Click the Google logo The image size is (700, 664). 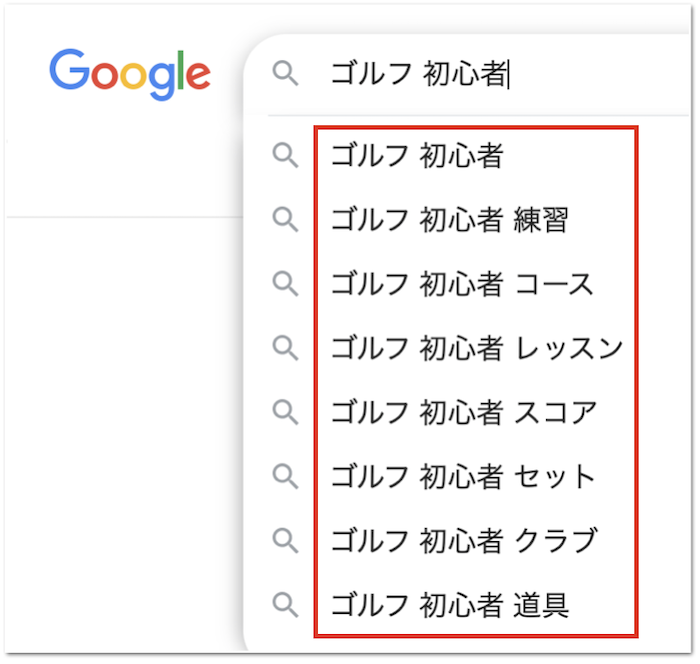point(130,73)
